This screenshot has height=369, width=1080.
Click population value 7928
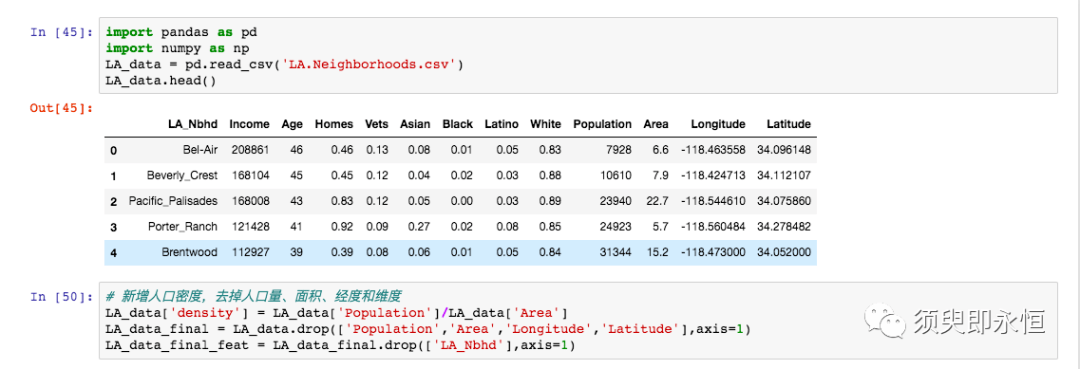618,149
